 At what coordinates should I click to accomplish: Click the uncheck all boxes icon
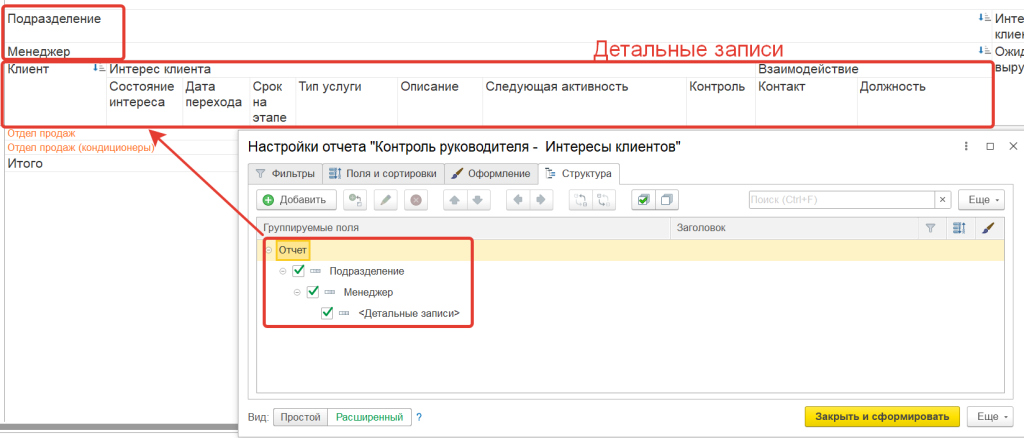[668, 200]
